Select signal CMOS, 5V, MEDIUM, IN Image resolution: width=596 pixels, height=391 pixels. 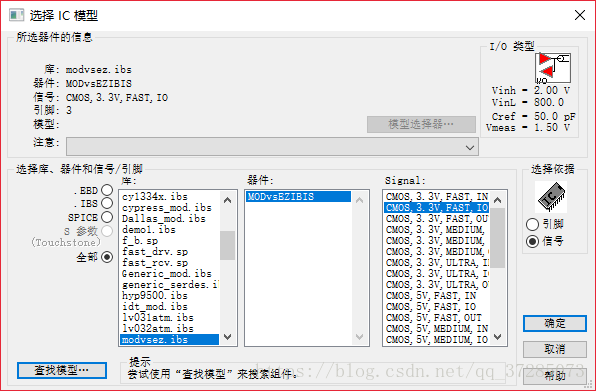pyautogui.click(x=436, y=329)
